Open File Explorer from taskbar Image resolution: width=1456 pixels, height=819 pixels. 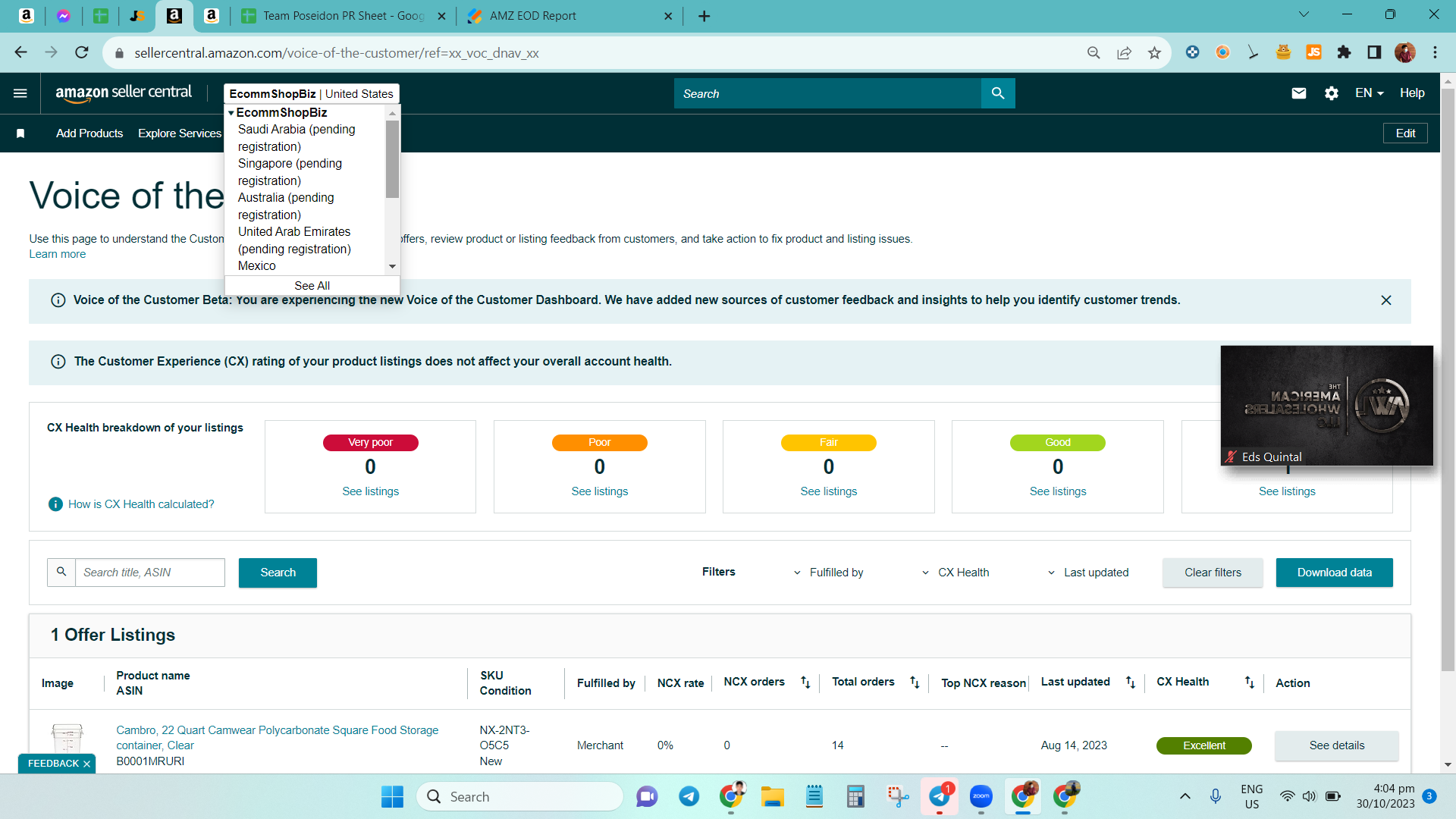[x=772, y=796]
